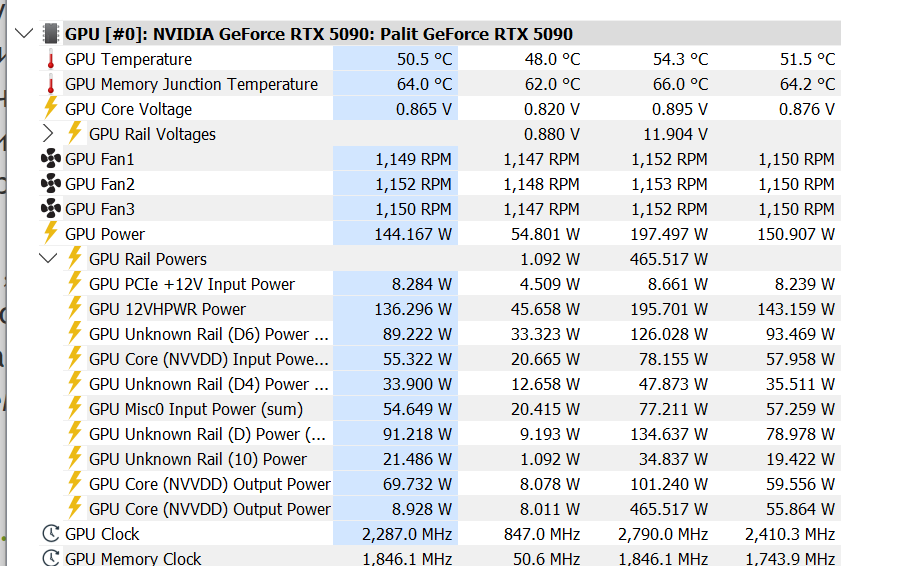Click current GPU Temperature value 50.5 °C
The width and height of the screenshot is (912, 566).
(x=424, y=59)
